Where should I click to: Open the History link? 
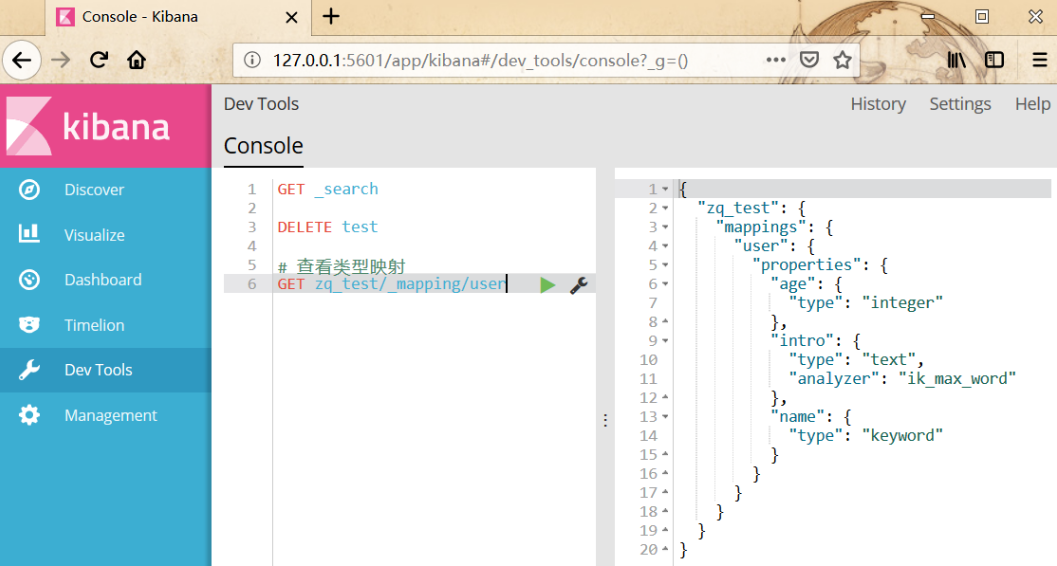(878, 104)
